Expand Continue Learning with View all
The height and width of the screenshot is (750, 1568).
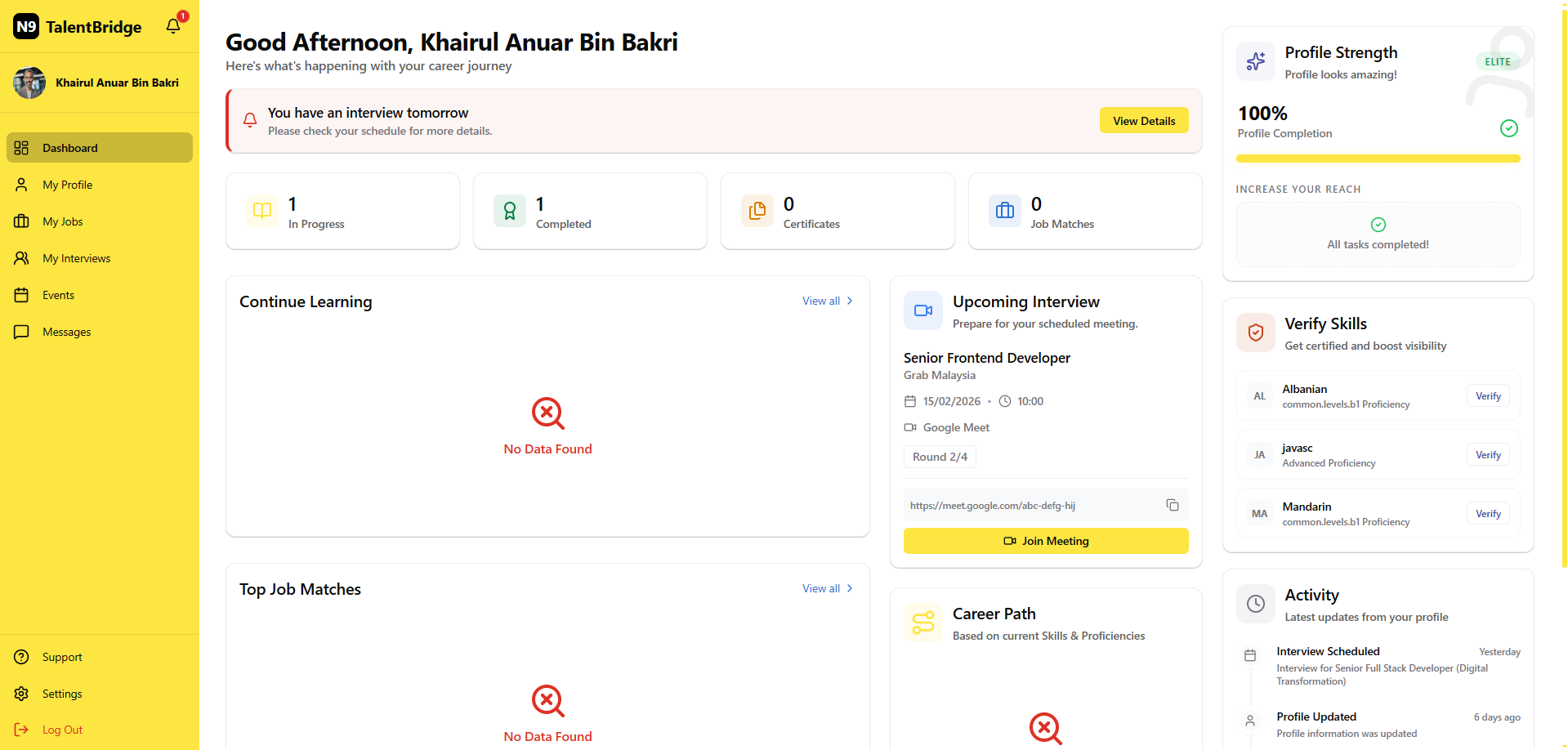click(x=827, y=301)
